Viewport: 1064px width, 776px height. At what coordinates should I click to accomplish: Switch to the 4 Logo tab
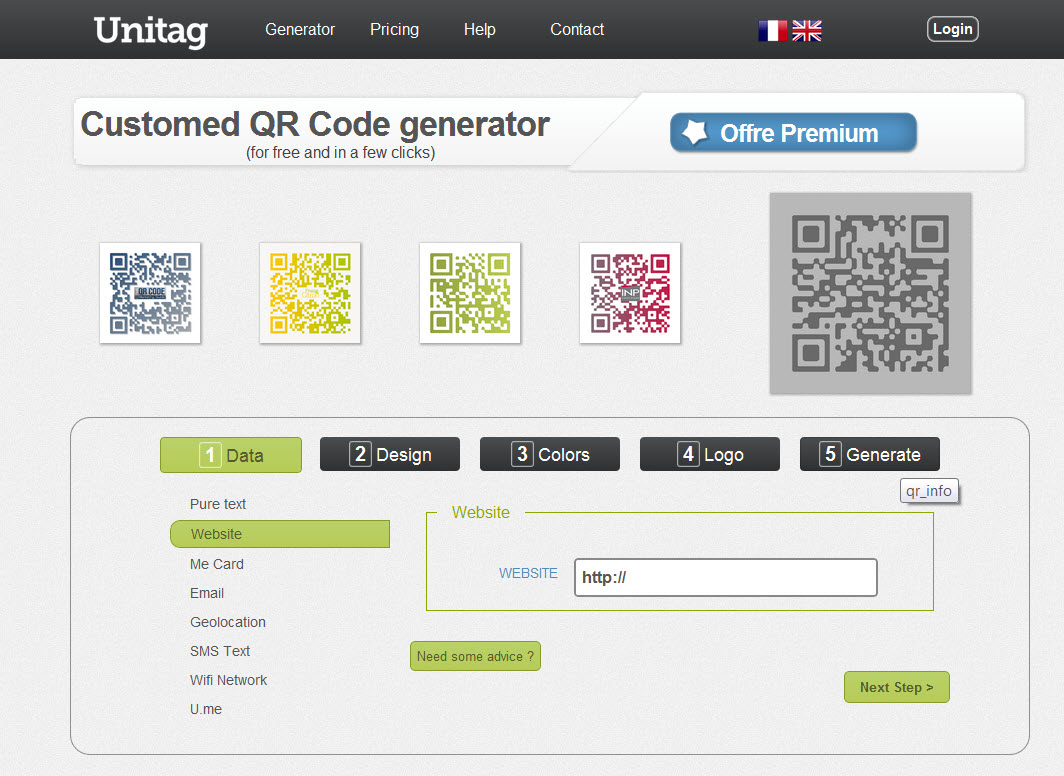[710, 454]
